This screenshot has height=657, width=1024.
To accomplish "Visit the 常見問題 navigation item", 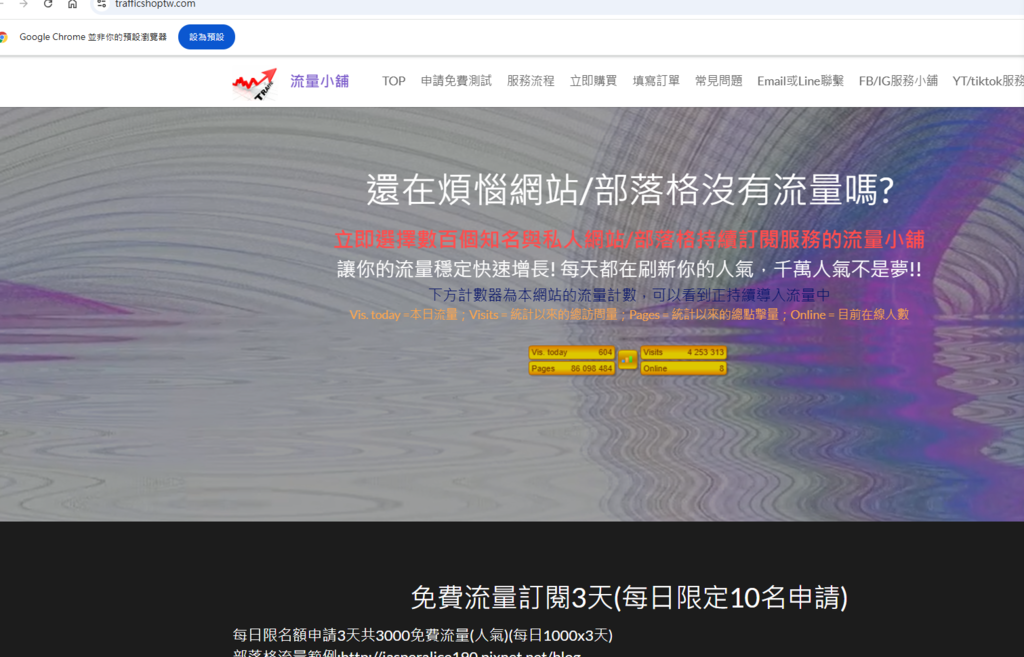I will 718,81.
